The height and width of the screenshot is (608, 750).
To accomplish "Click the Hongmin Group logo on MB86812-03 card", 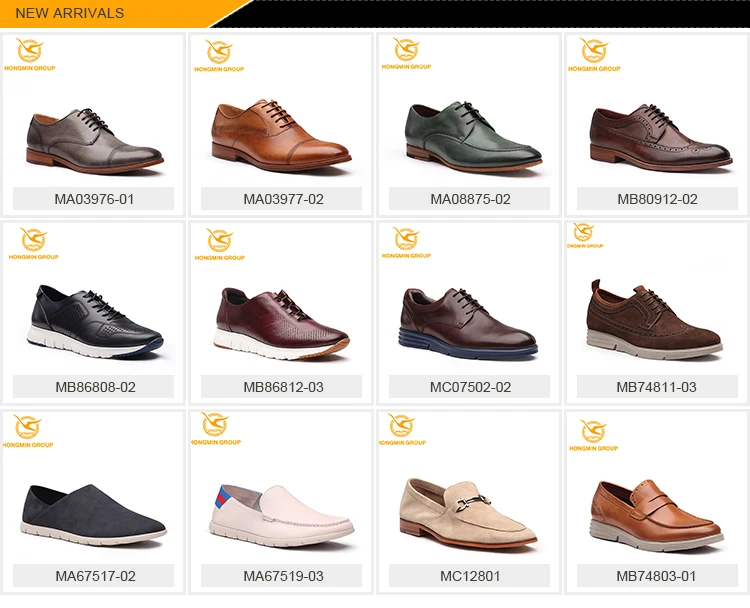I will [x=220, y=244].
